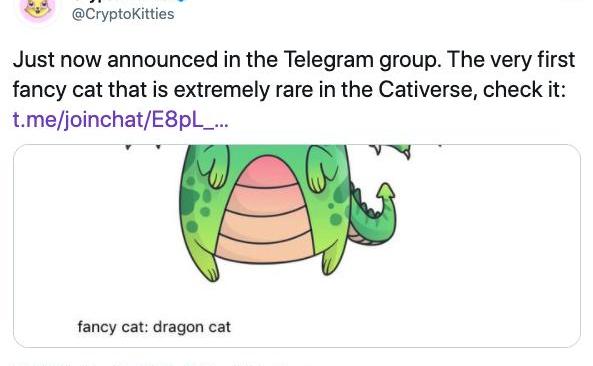Open the dragon cat image preview
This screenshot has width=593, height=366.
click(x=297, y=246)
